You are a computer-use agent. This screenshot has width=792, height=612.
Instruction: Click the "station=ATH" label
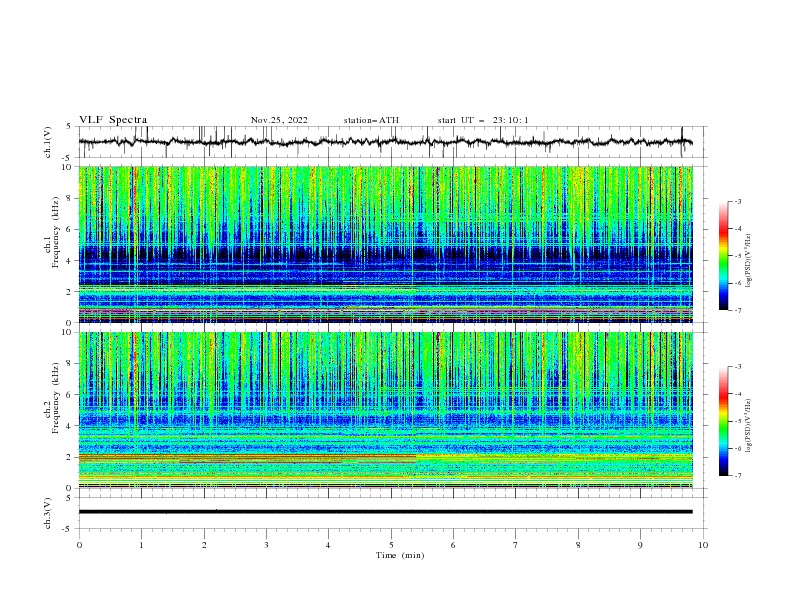(x=371, y=120)
